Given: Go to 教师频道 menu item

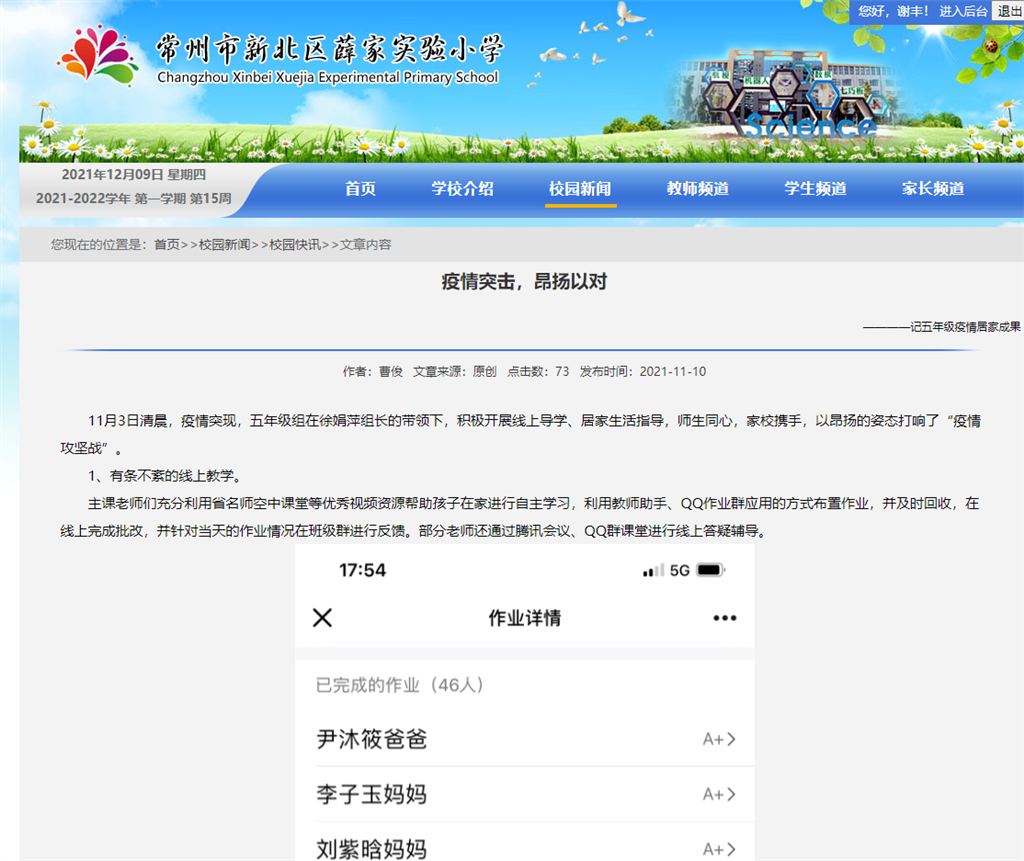Looking at the screenshot, I should pos(697,189).
